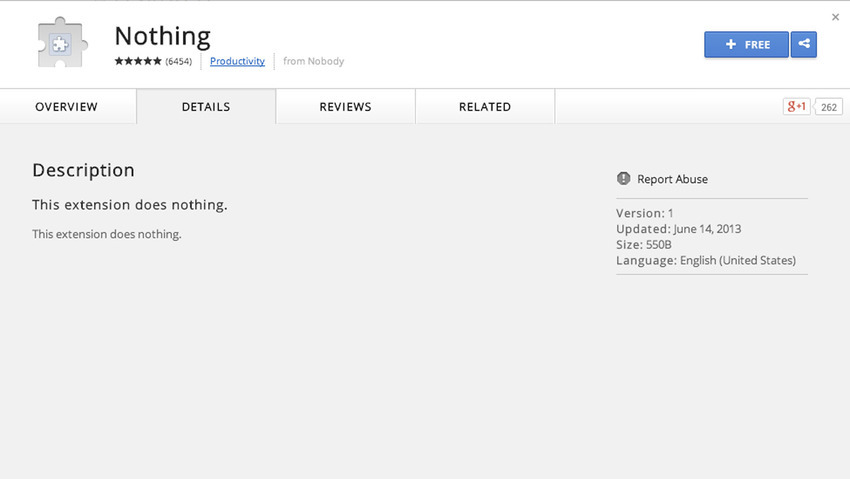This screenshot has height=479, width=850.
Task: Click the rating count (6454)
Action: coord(179,61)
